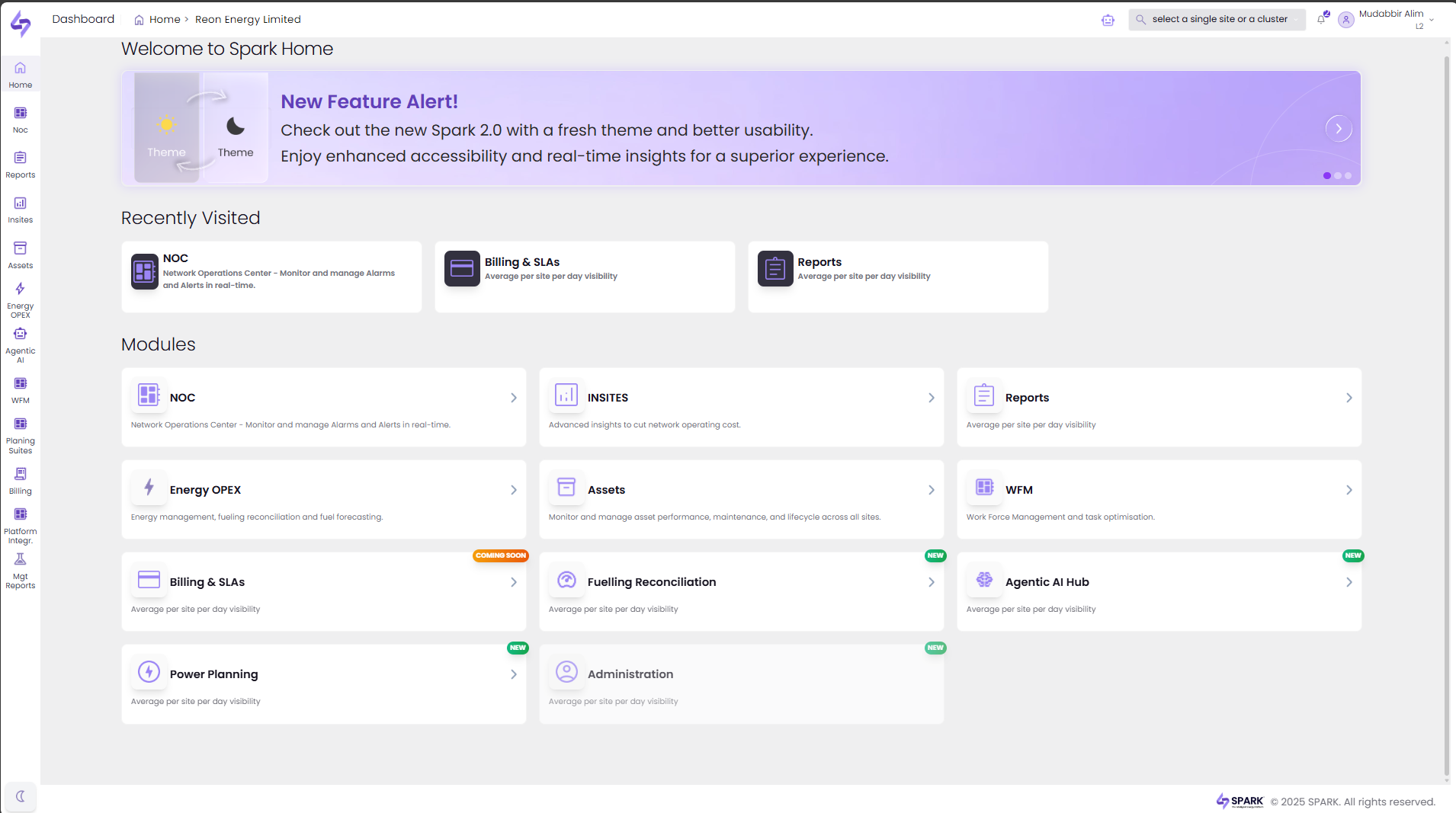Open the Fuelling Reconciliation module card

coord(741,591)
